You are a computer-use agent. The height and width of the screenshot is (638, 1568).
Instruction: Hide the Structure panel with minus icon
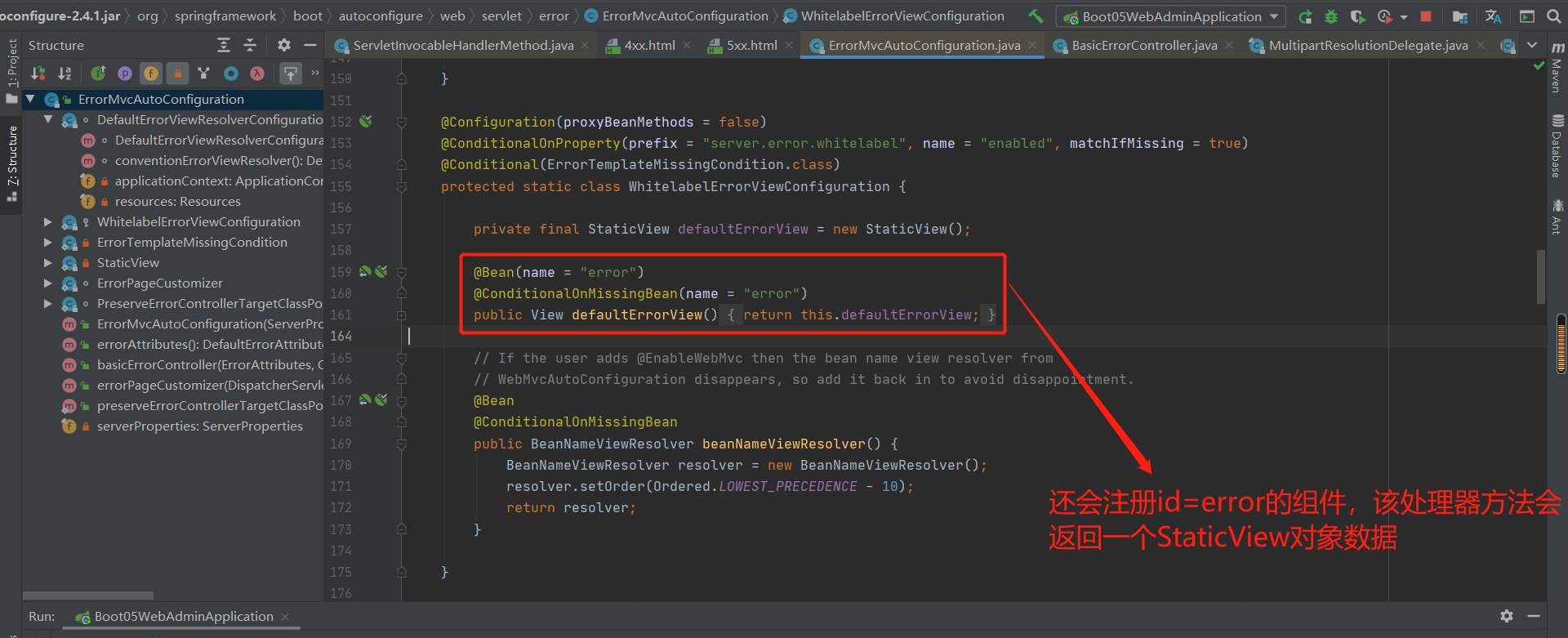[x=310, y=45]
